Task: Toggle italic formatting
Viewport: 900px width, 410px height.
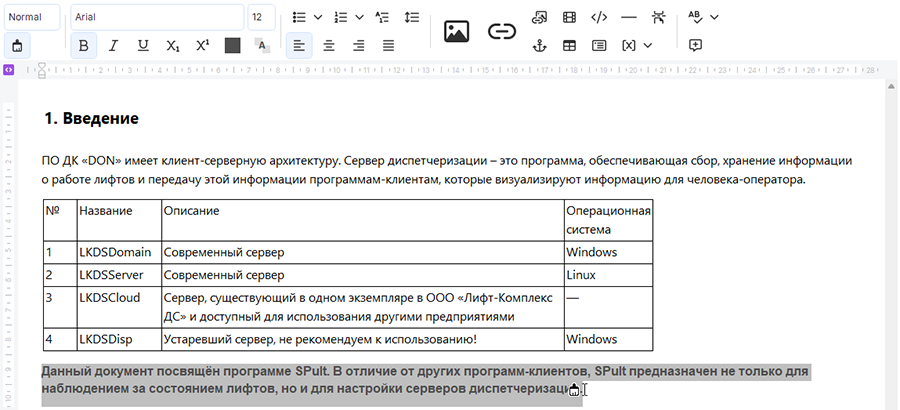Action: click(113, 46)
